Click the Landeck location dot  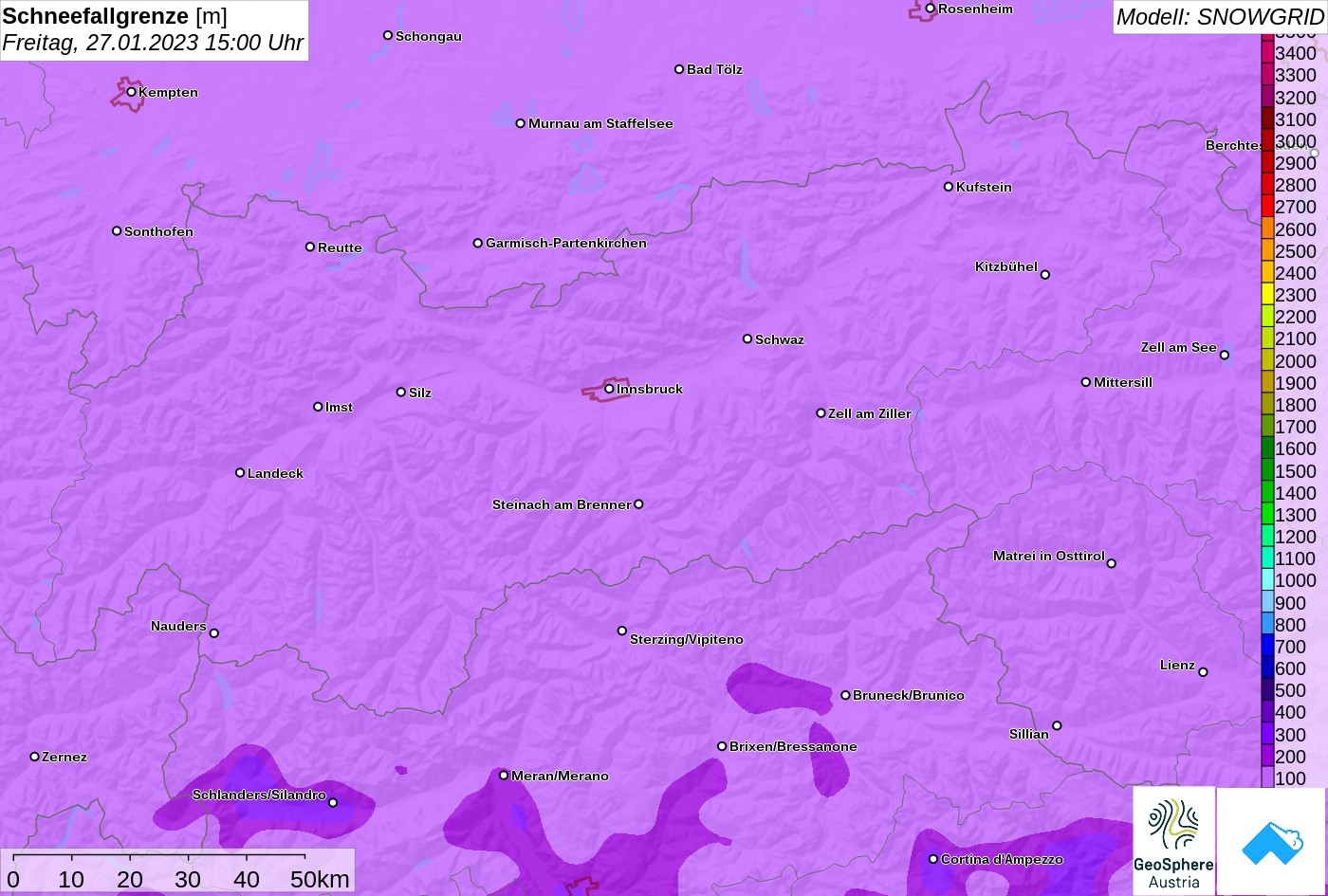pos(240,472)
